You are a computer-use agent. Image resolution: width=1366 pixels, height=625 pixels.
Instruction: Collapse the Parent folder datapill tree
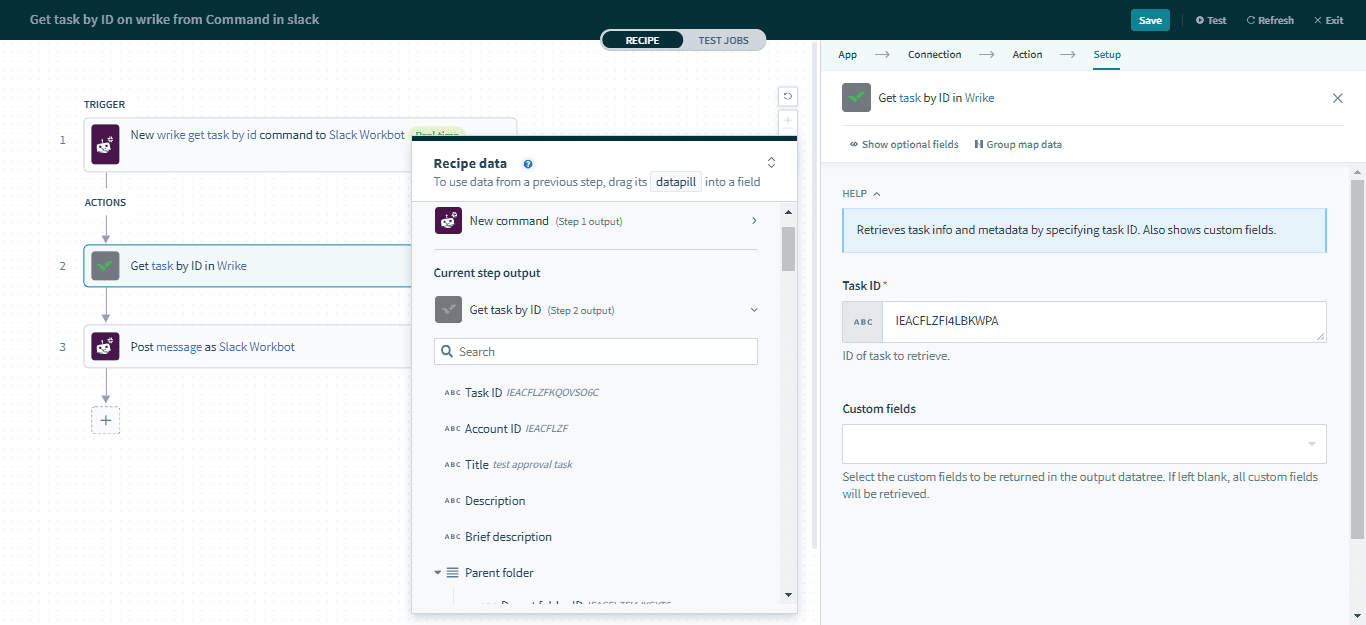[x=437, y=572]
